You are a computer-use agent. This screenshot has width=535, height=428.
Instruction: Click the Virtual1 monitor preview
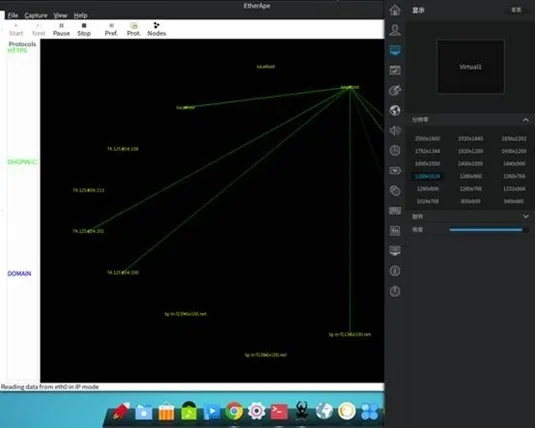[471, 67]
